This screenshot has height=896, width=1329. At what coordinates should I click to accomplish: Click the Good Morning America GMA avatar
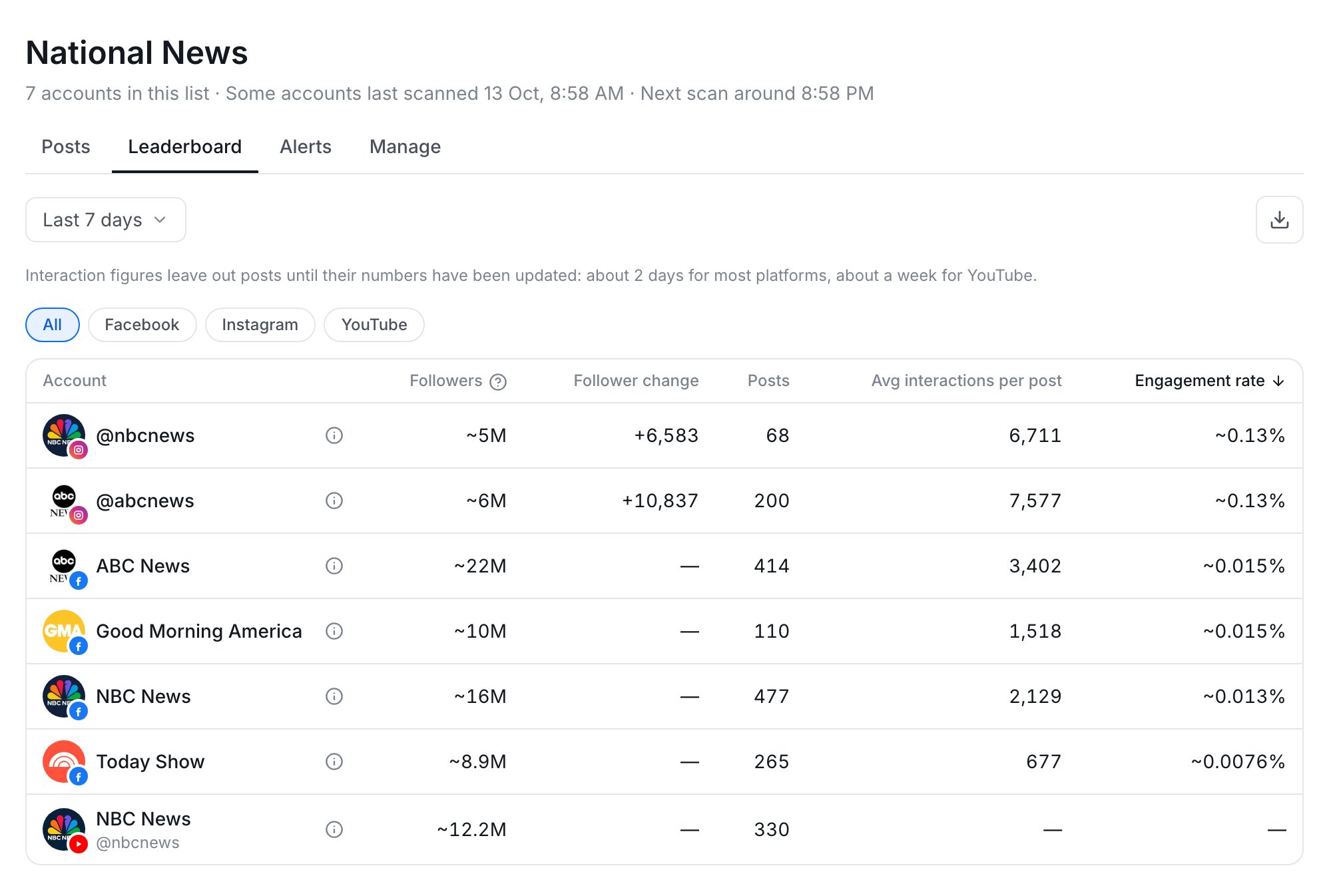pyautogui.click(x=65, y=632)
